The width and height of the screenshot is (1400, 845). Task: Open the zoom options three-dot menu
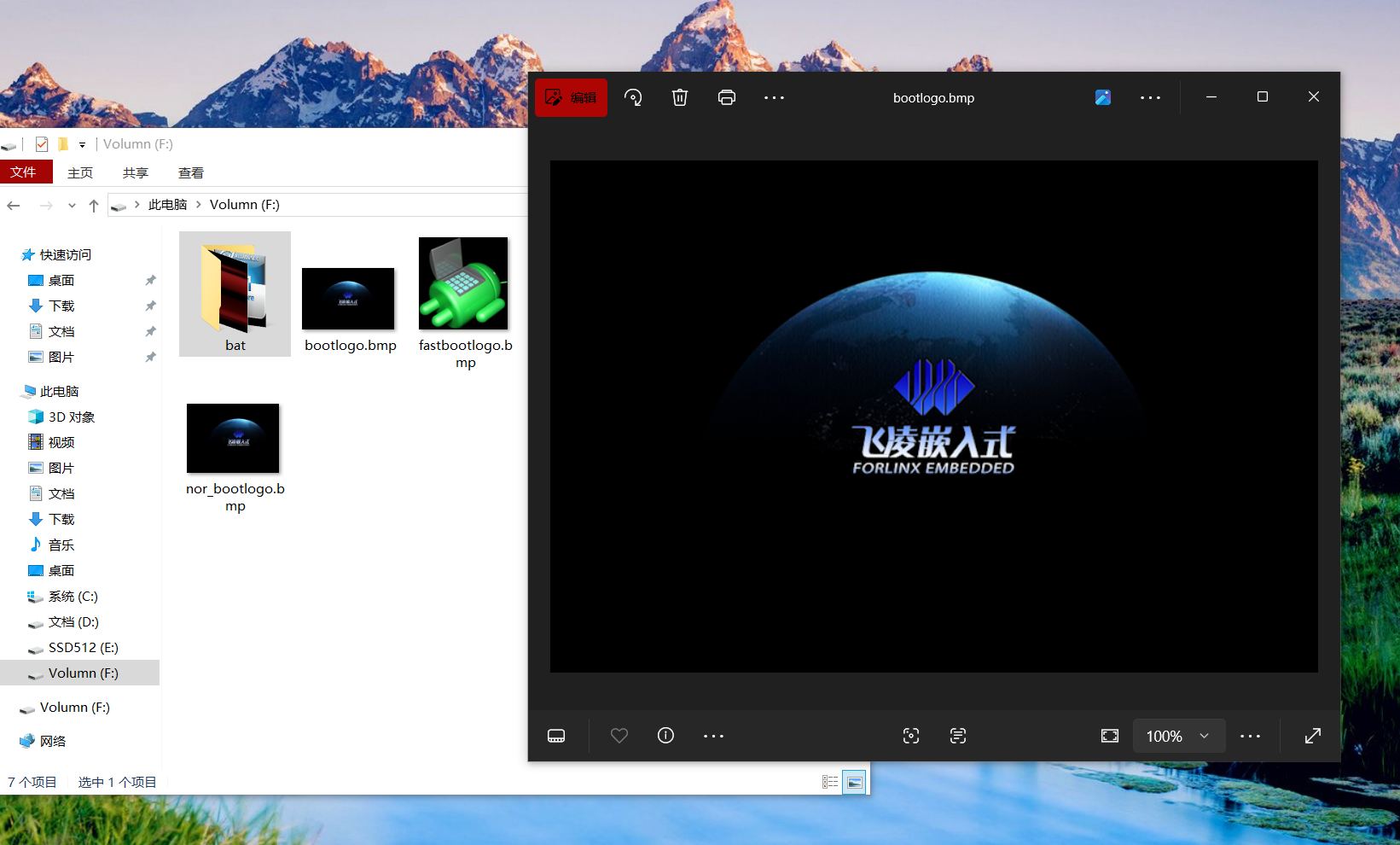coord(1250,736)
